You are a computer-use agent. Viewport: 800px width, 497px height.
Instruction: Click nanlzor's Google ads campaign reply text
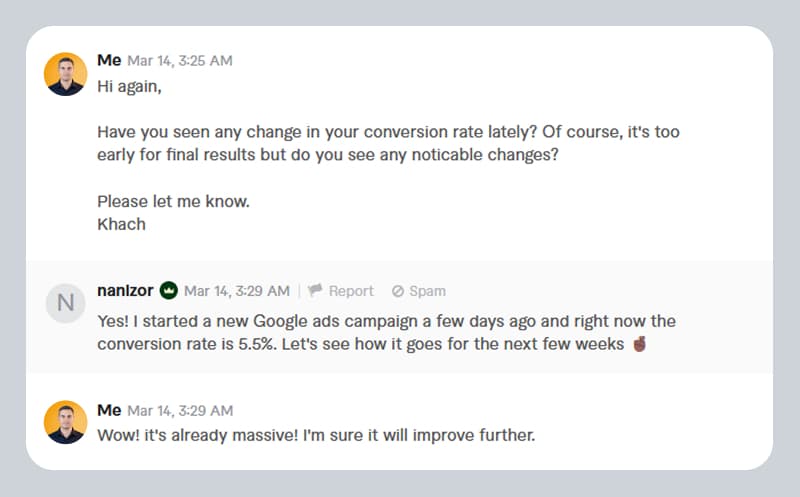pyautogui.click(x=386, y=333)
